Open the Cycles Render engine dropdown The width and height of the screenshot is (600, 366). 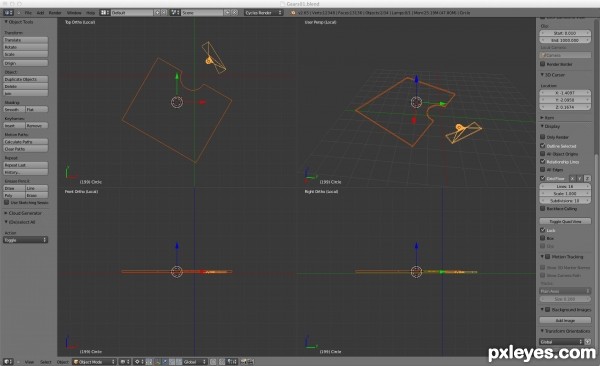263,13
